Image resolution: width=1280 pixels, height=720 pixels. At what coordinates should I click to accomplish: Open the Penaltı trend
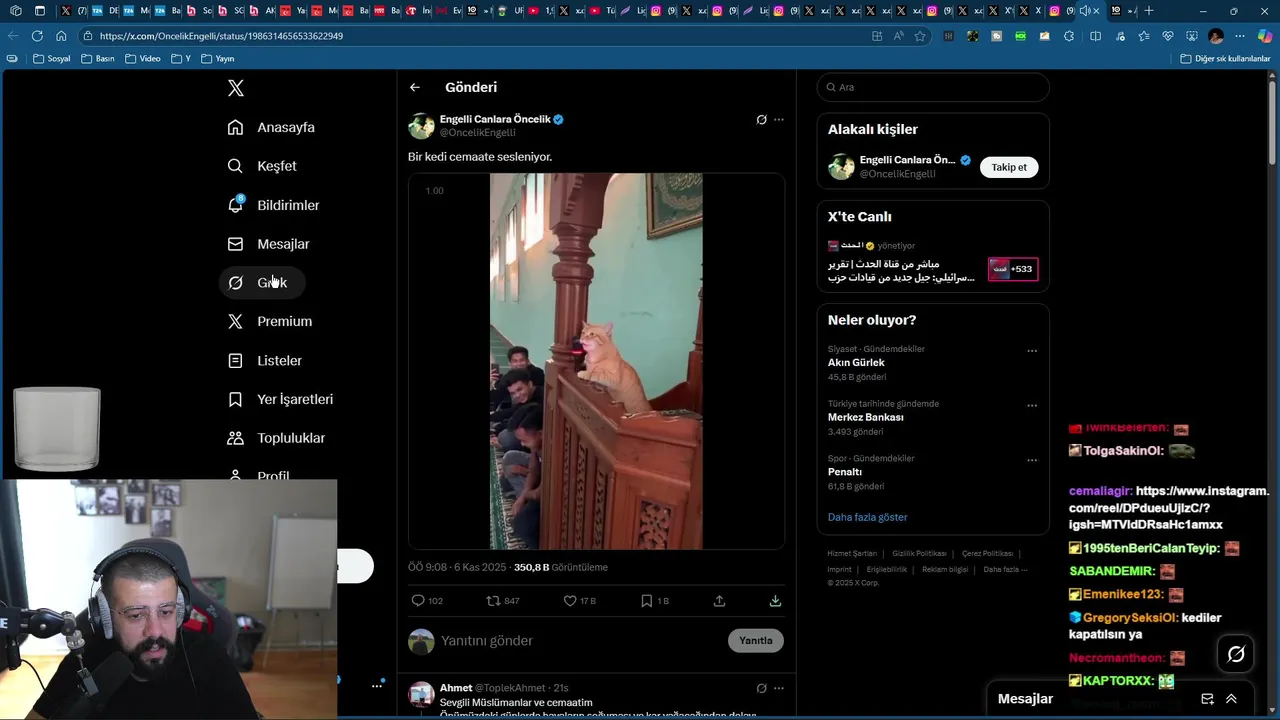point(845,472)
